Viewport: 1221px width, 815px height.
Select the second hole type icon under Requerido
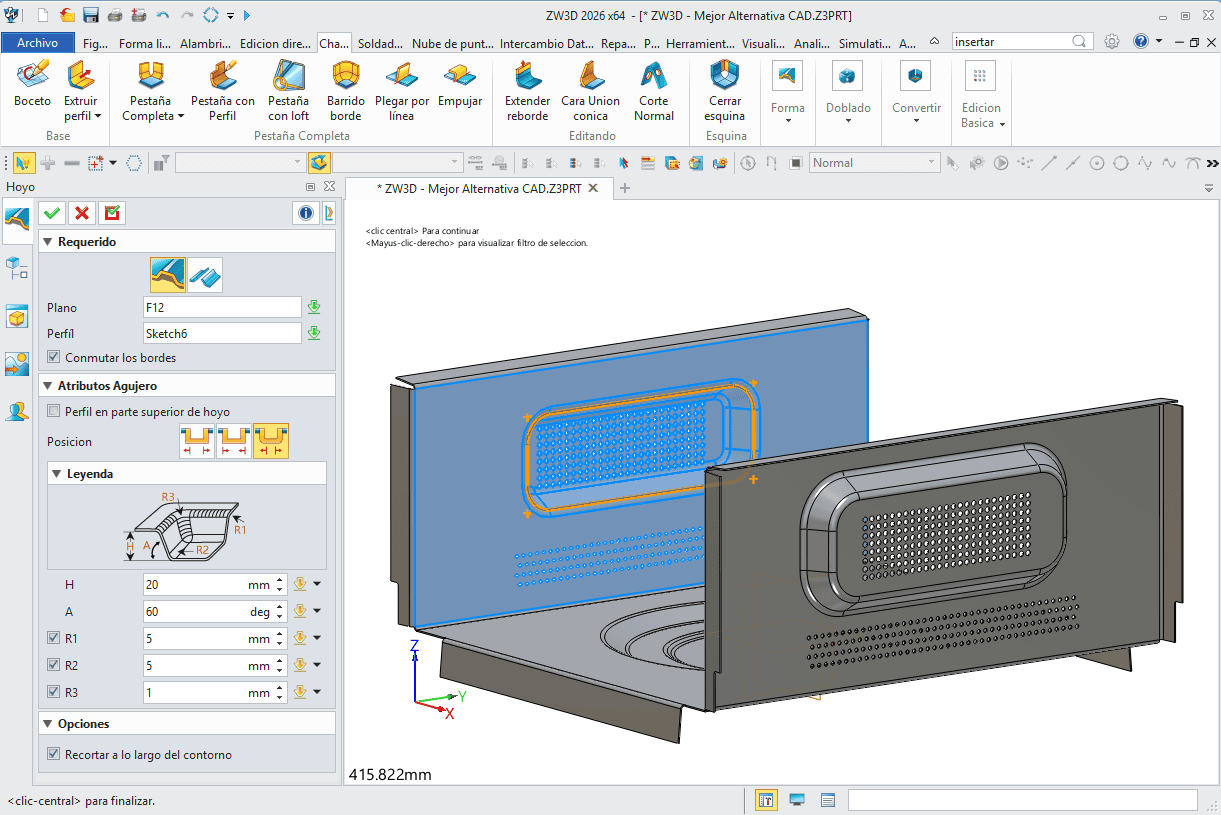205,274
